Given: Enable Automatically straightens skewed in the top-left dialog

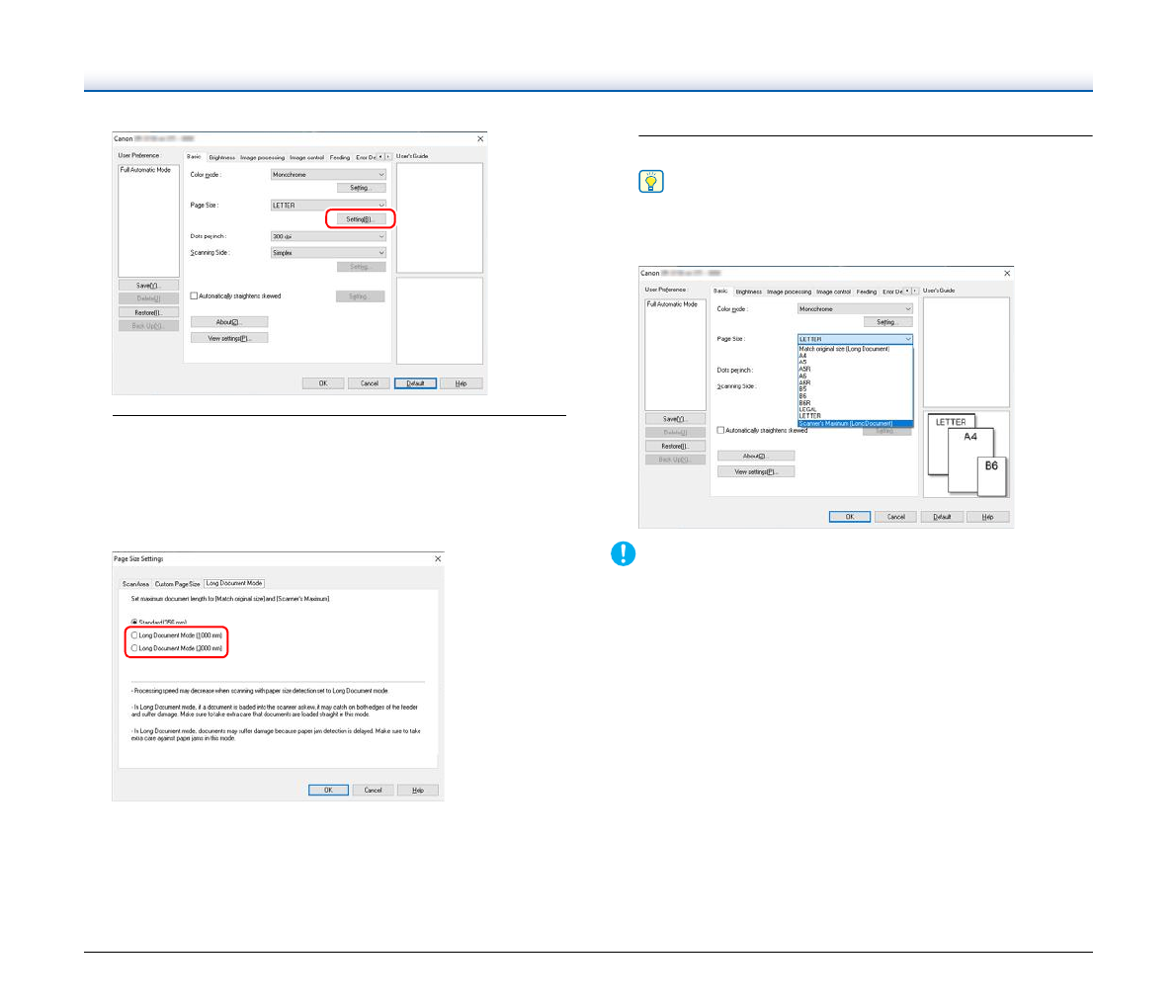Looking at the screenshot, I should 195,296.
